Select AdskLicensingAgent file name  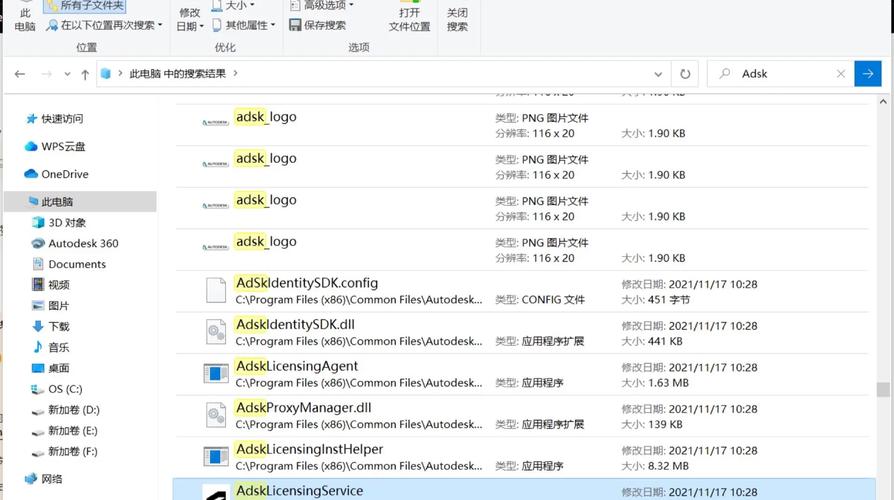click(296, 366)
